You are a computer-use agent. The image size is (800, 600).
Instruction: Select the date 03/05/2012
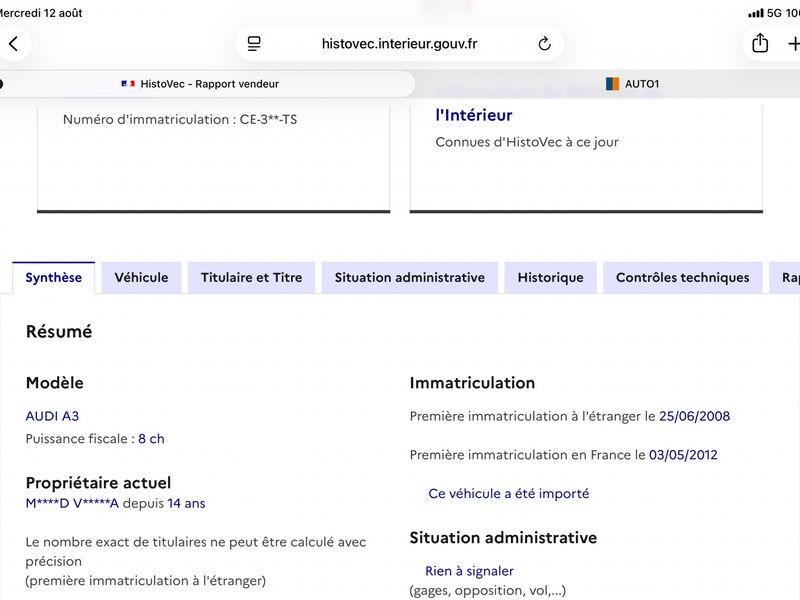(x=683, y=455)
